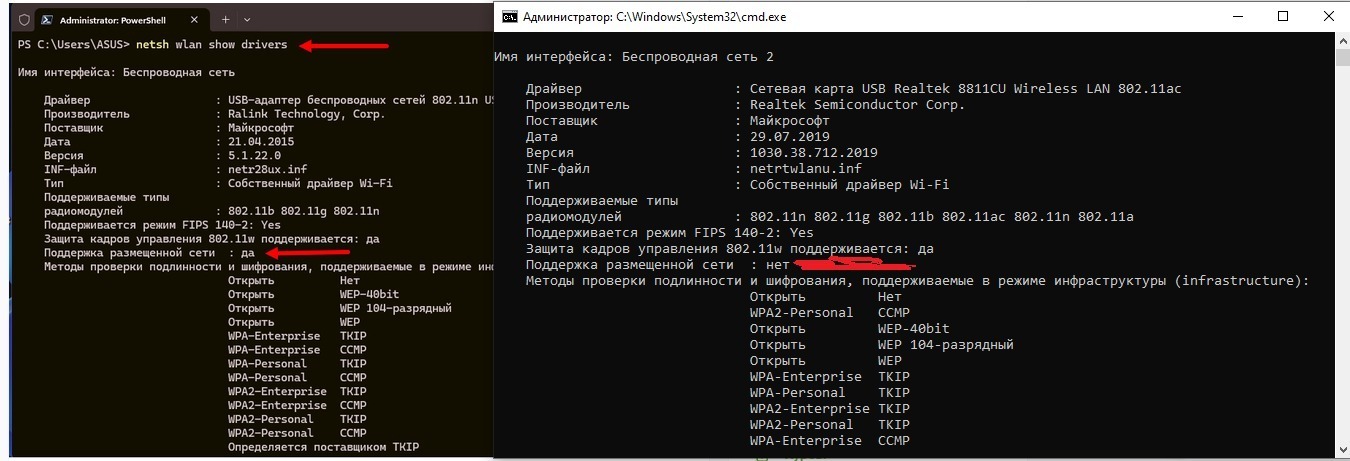
Task: Click the administrator shield icon in PowerShell
Action: 24,19
